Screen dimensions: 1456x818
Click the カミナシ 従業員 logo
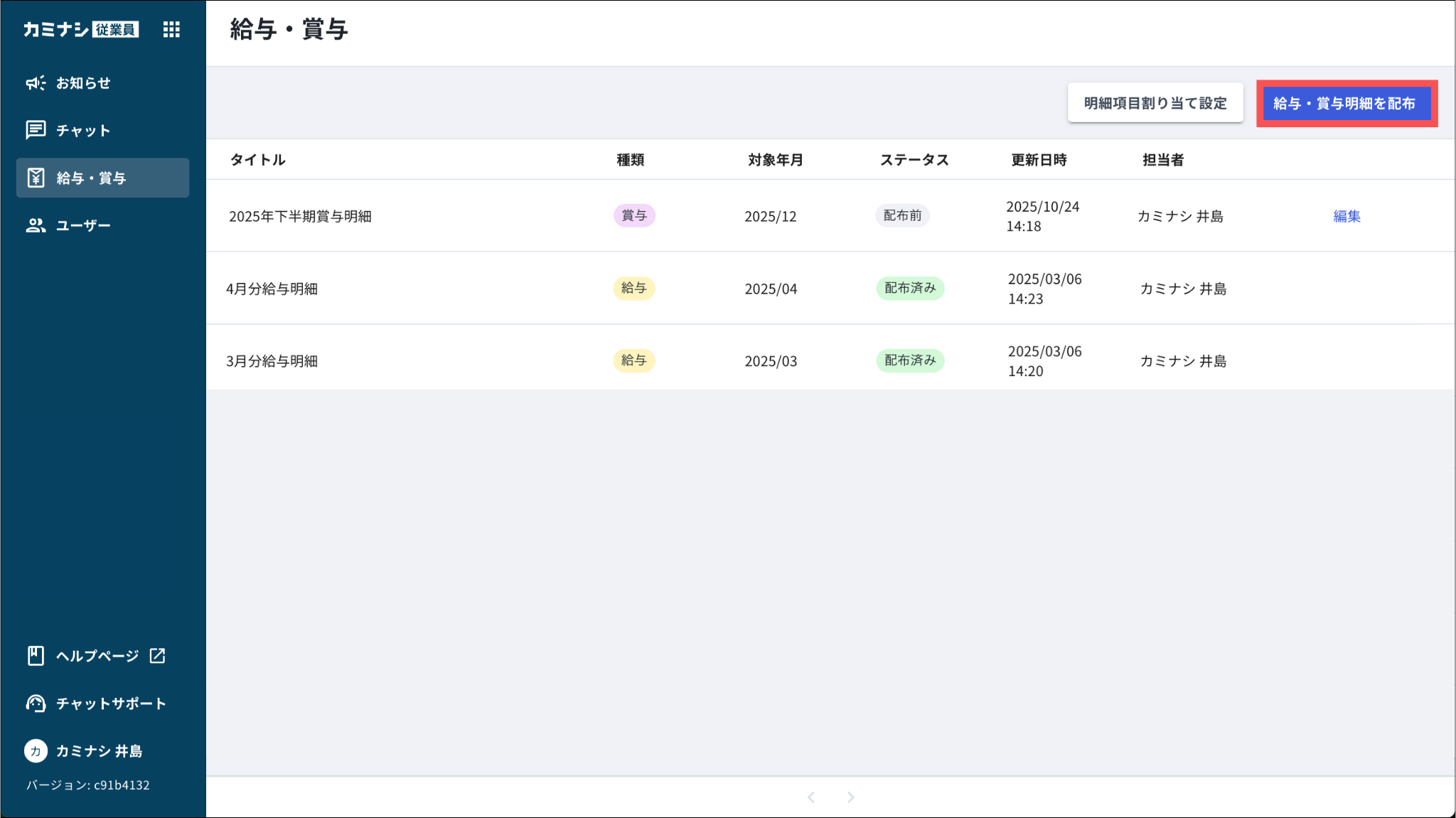[x=81, y=29]
